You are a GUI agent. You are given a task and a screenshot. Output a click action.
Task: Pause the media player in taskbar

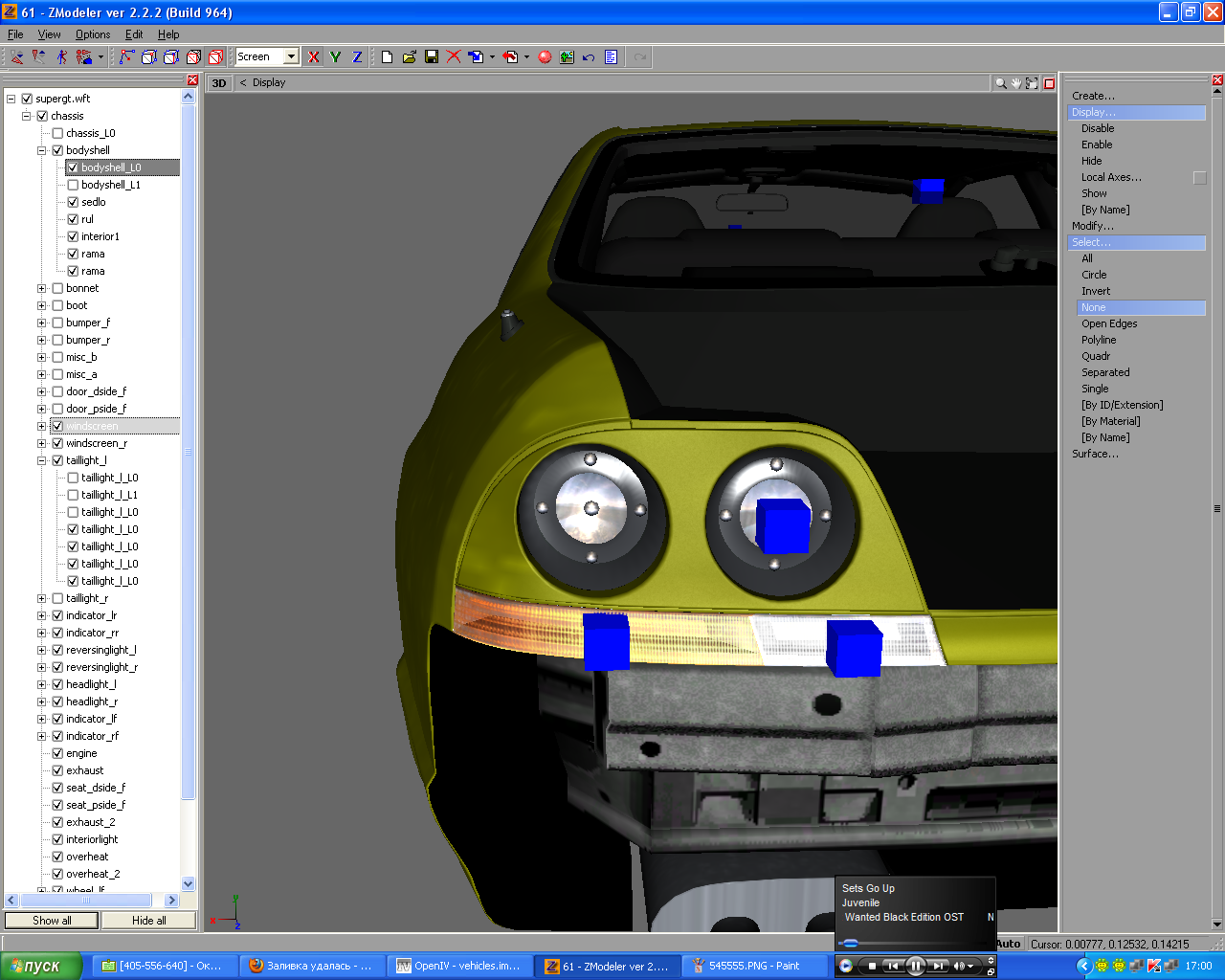click(915, 966)
